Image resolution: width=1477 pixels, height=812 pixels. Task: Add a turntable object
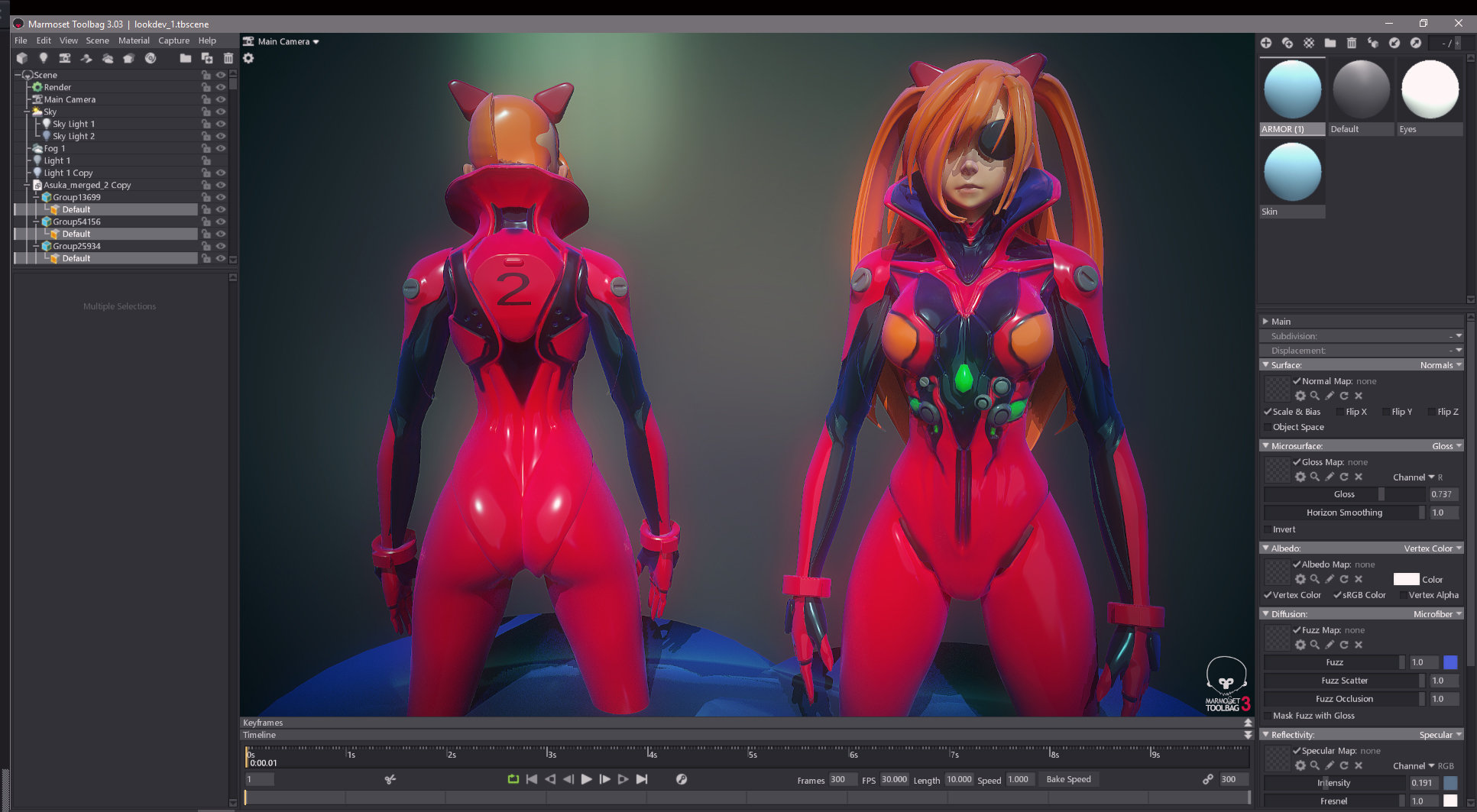tap(151, 58)
